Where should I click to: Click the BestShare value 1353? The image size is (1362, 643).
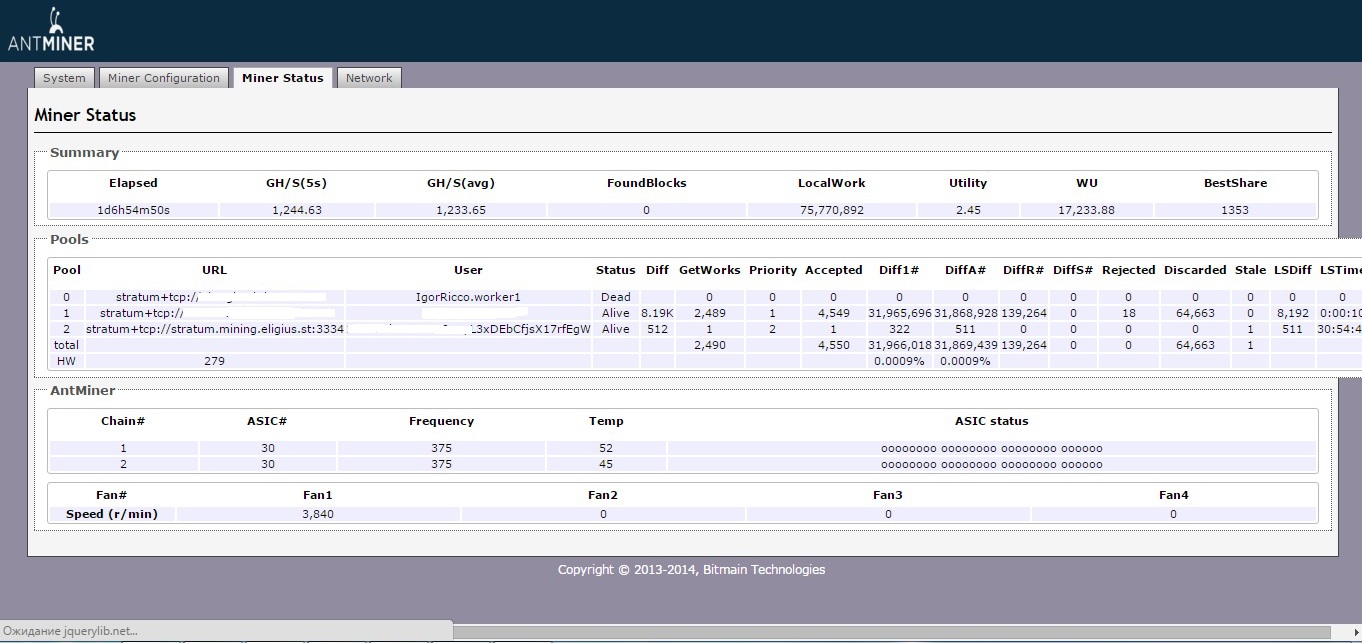1234,210
